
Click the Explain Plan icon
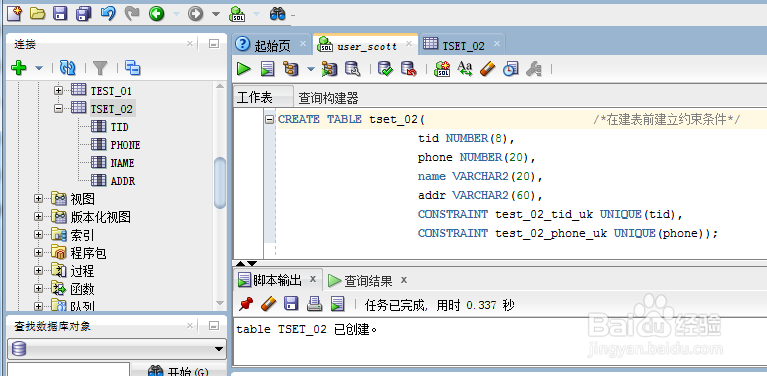click(291, 69)
